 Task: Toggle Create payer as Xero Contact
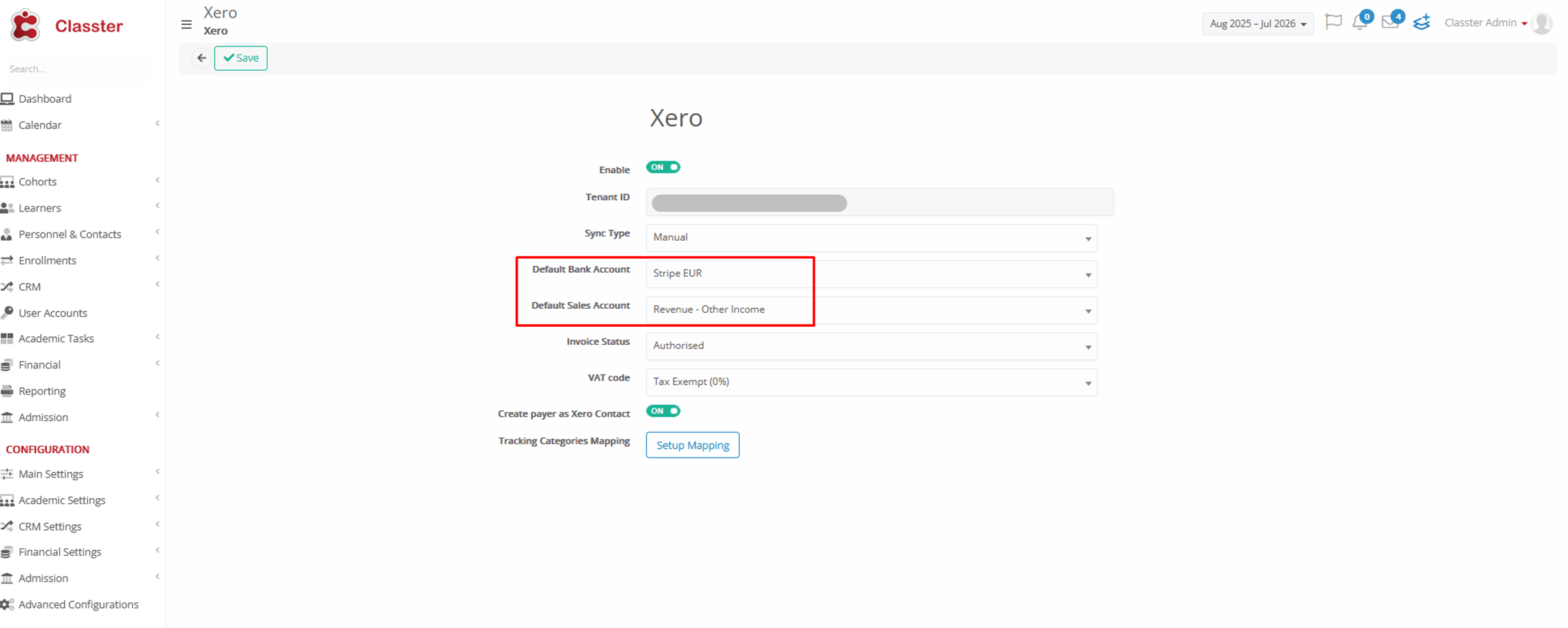click(x=663, y=411)
